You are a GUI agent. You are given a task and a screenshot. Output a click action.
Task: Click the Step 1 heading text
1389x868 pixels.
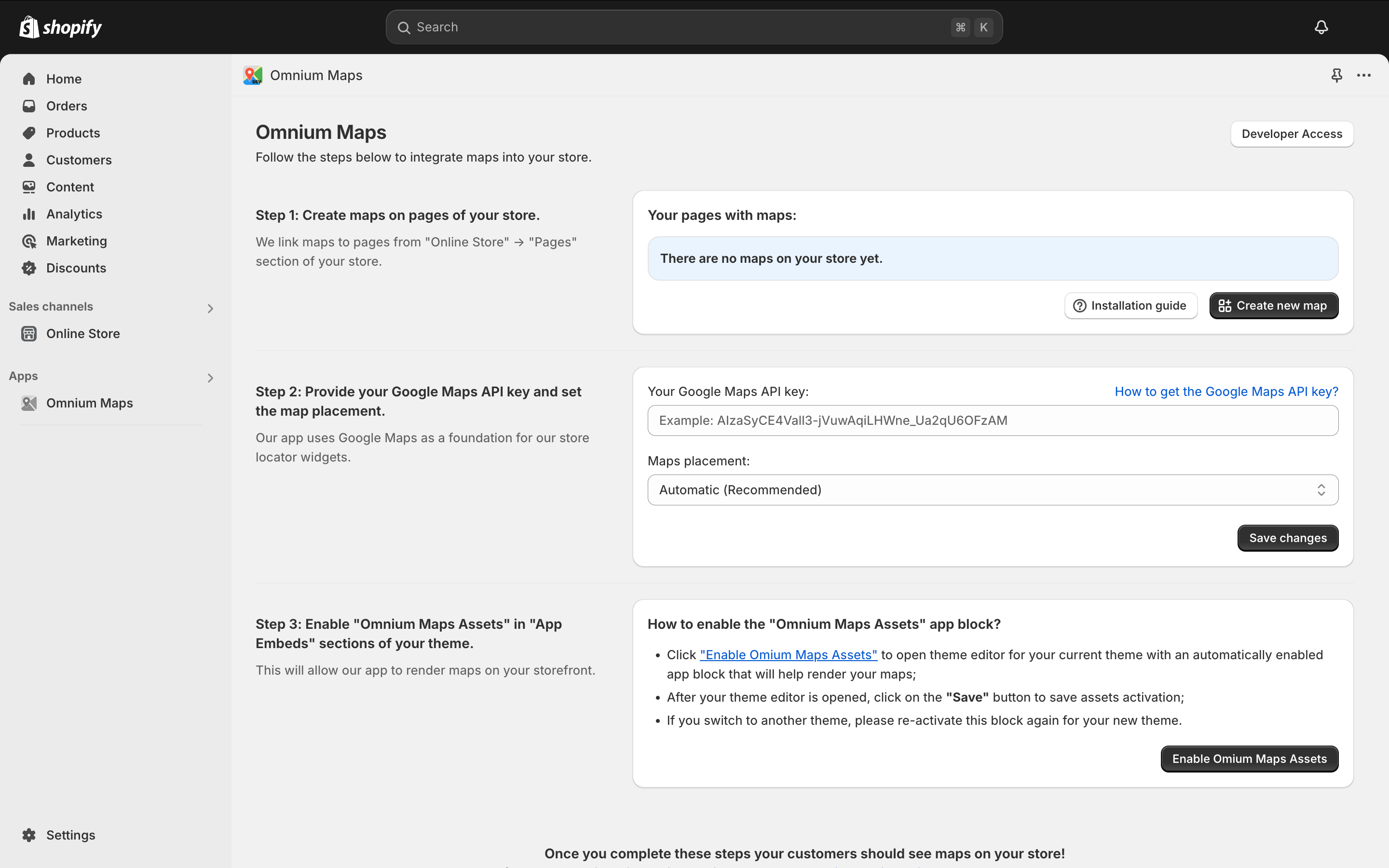(397, 215)
